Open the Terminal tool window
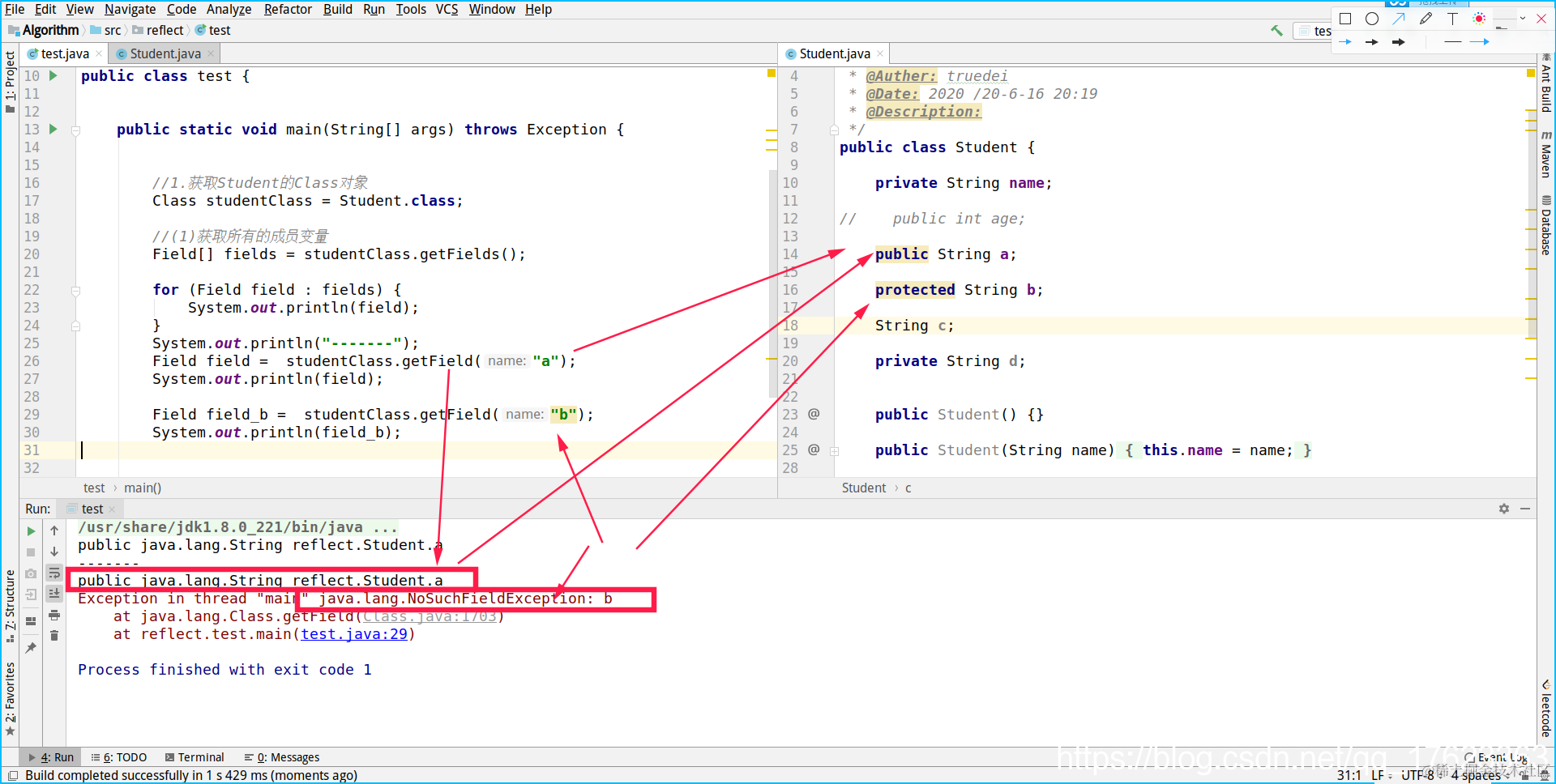The width and height of the screenshot is (1556, 784). point(194,757)
